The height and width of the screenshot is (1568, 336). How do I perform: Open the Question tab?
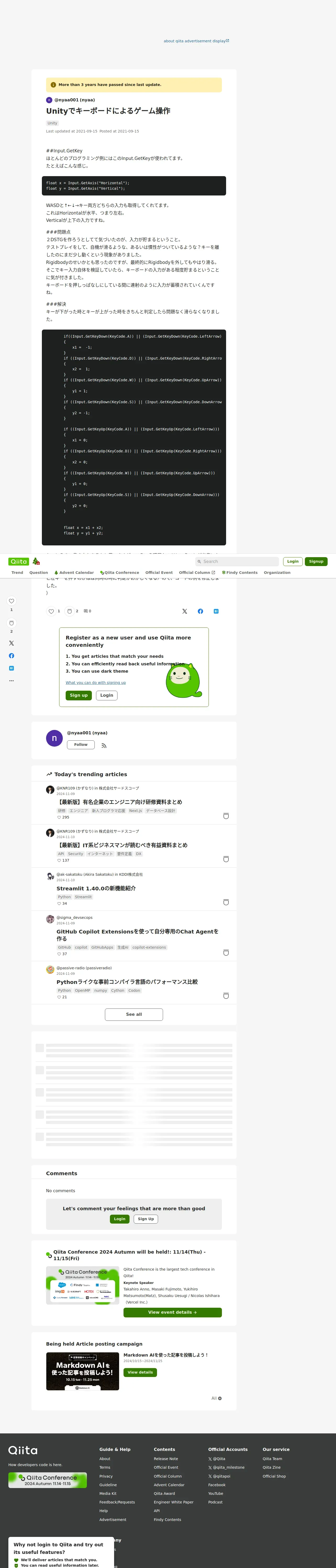coord(38,573)
